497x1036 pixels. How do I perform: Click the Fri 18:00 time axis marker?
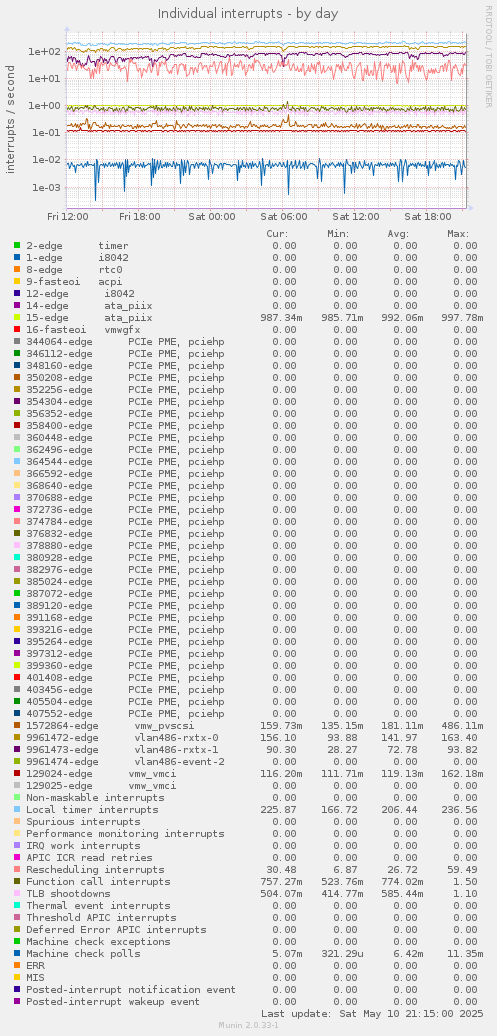141,216
